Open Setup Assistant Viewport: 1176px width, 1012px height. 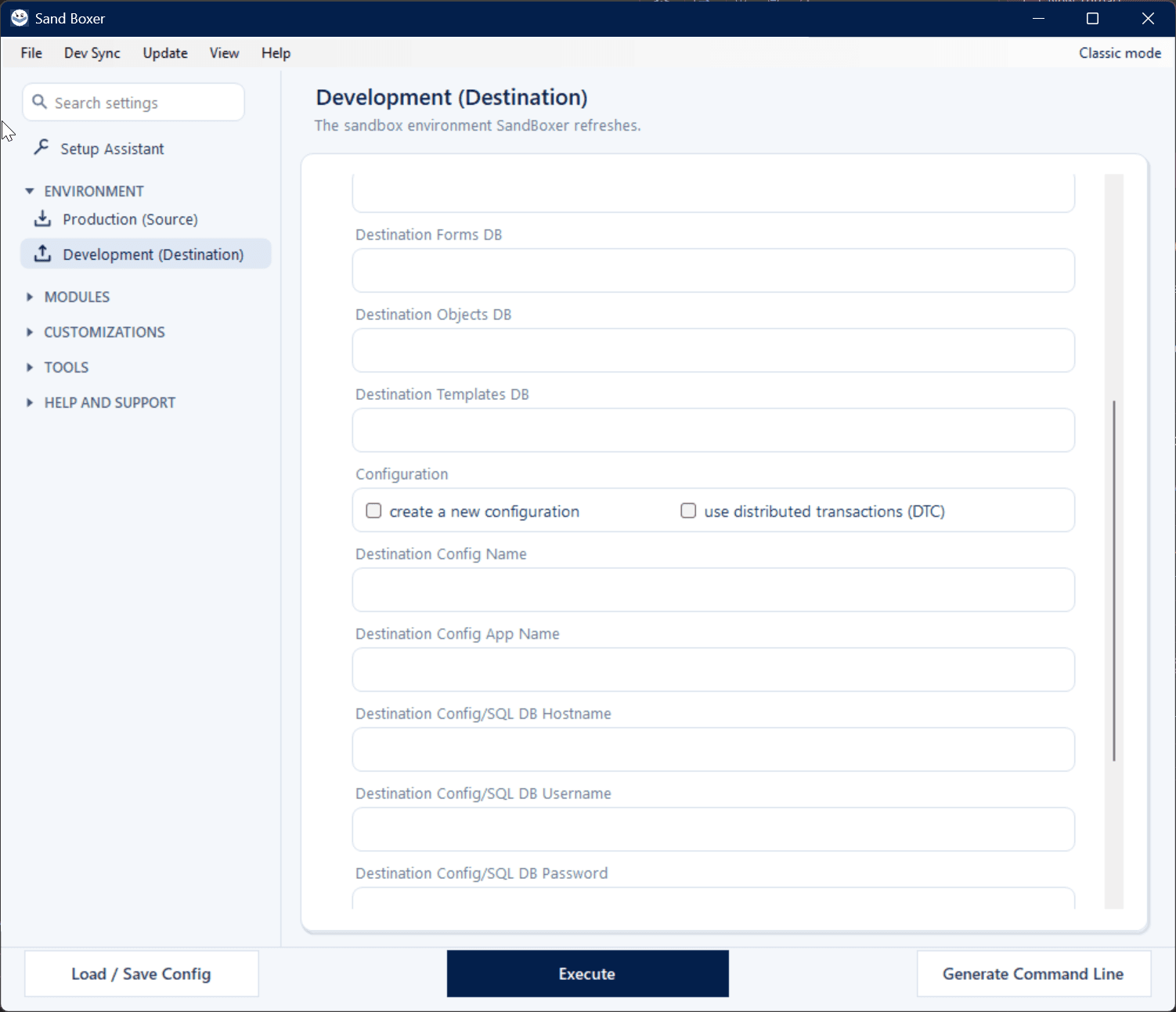point(112,149)
